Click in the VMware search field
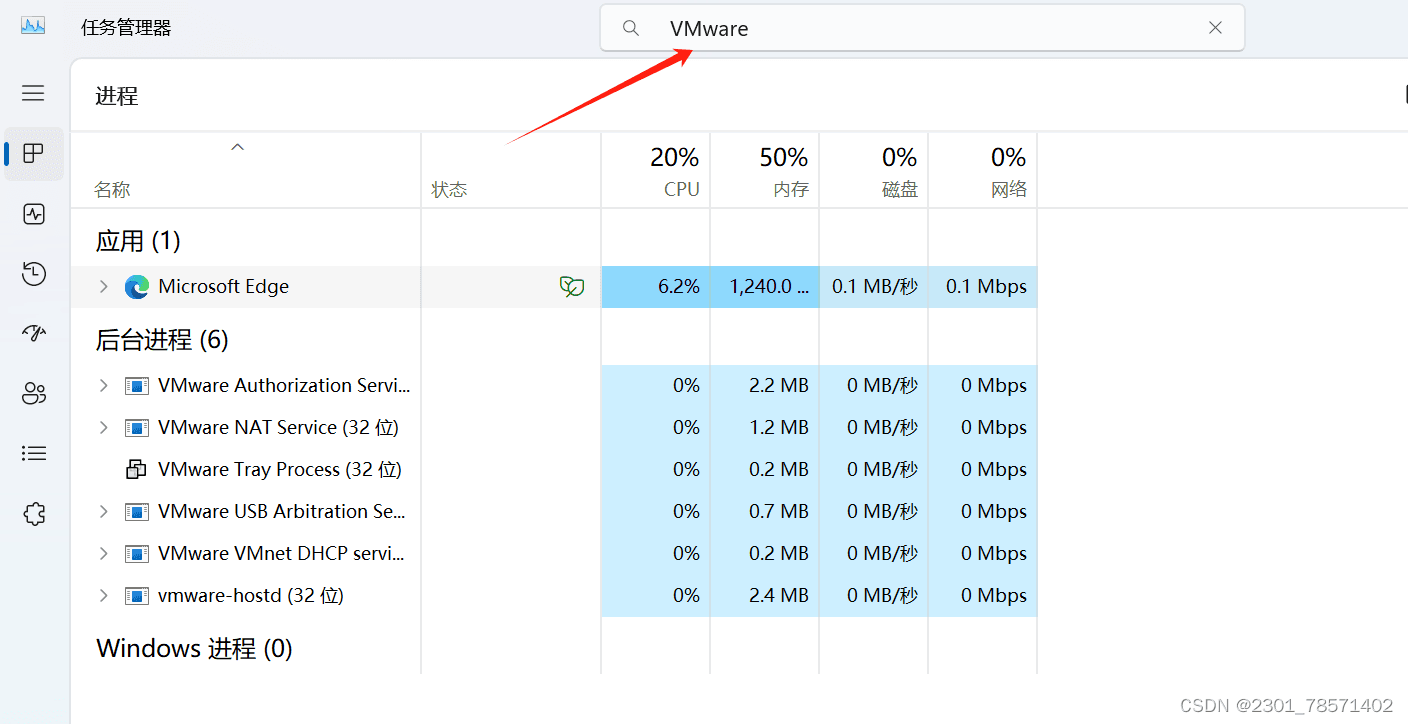This screenshot has width=1408, height=724. click(x=922, y=28)
